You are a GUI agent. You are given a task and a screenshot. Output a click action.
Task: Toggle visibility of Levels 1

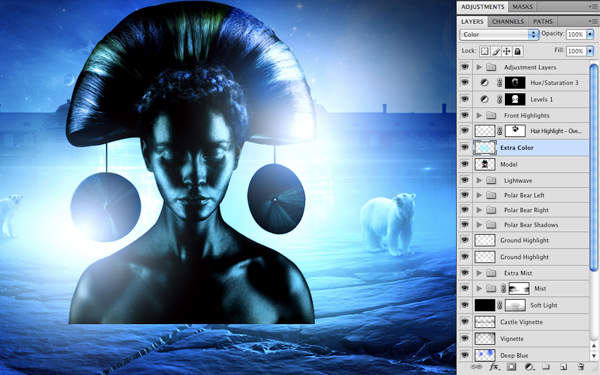coord(465,99)
